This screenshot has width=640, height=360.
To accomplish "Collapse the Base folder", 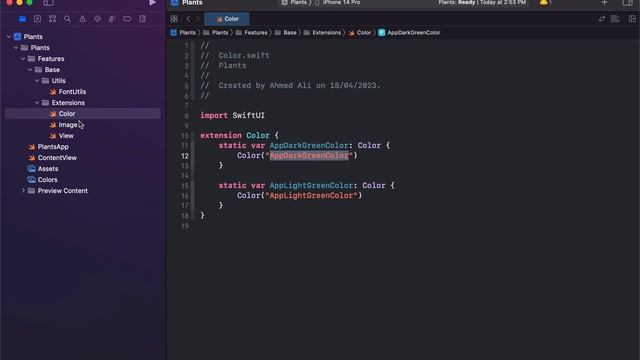I will 30,70.
